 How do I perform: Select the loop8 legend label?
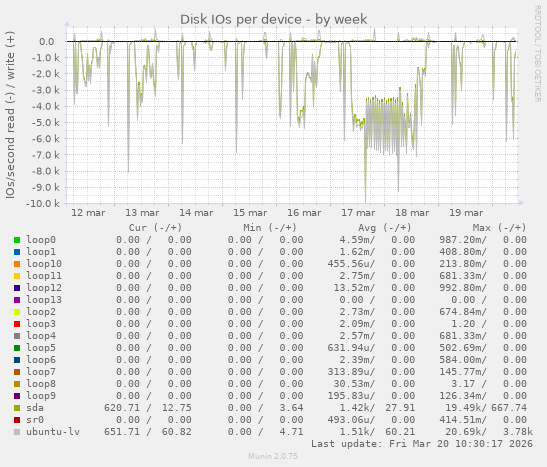click(41, 384)
